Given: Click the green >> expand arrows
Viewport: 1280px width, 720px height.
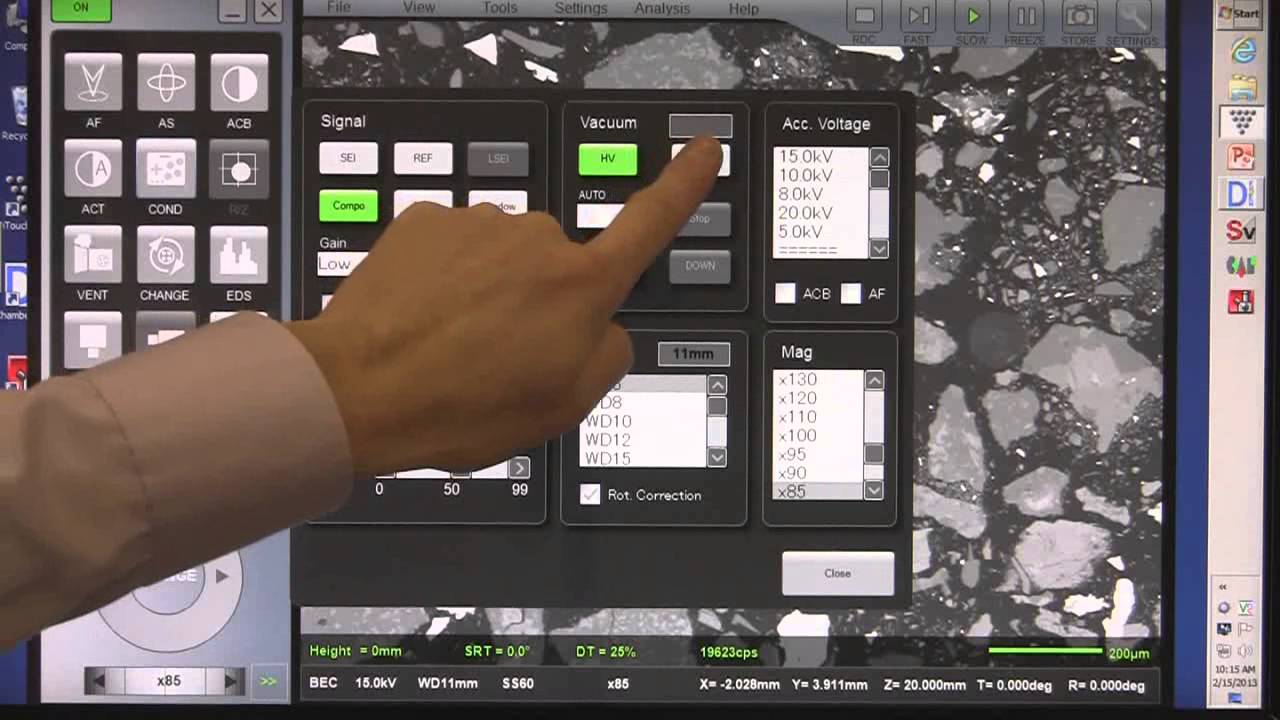Looking at the screenshot, I should coord(268,681).
